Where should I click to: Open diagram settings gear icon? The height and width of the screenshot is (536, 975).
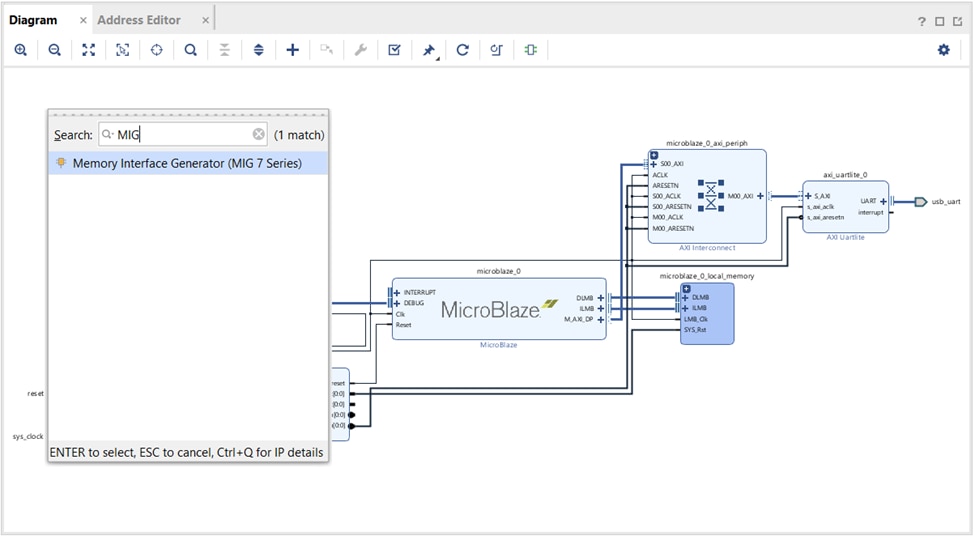coord(944,50)
